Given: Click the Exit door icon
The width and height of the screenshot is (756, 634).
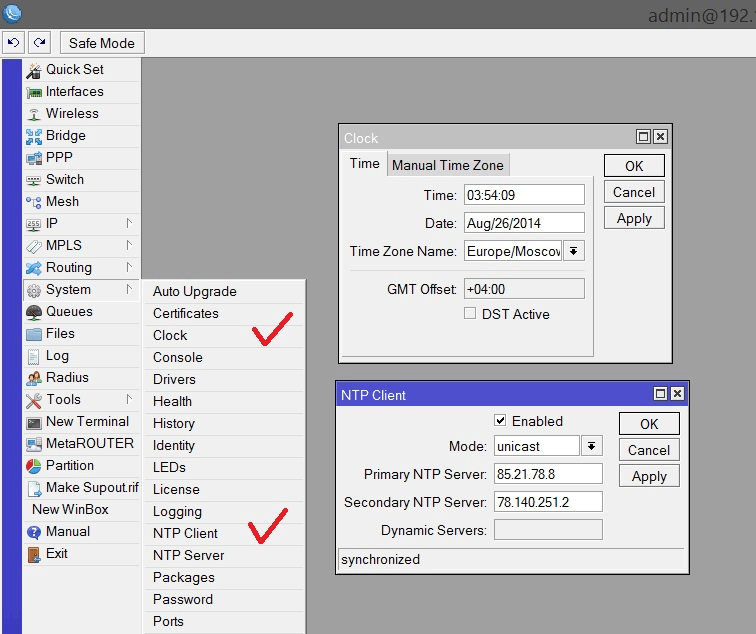Looking at the screenshot, I should (34, 554).
